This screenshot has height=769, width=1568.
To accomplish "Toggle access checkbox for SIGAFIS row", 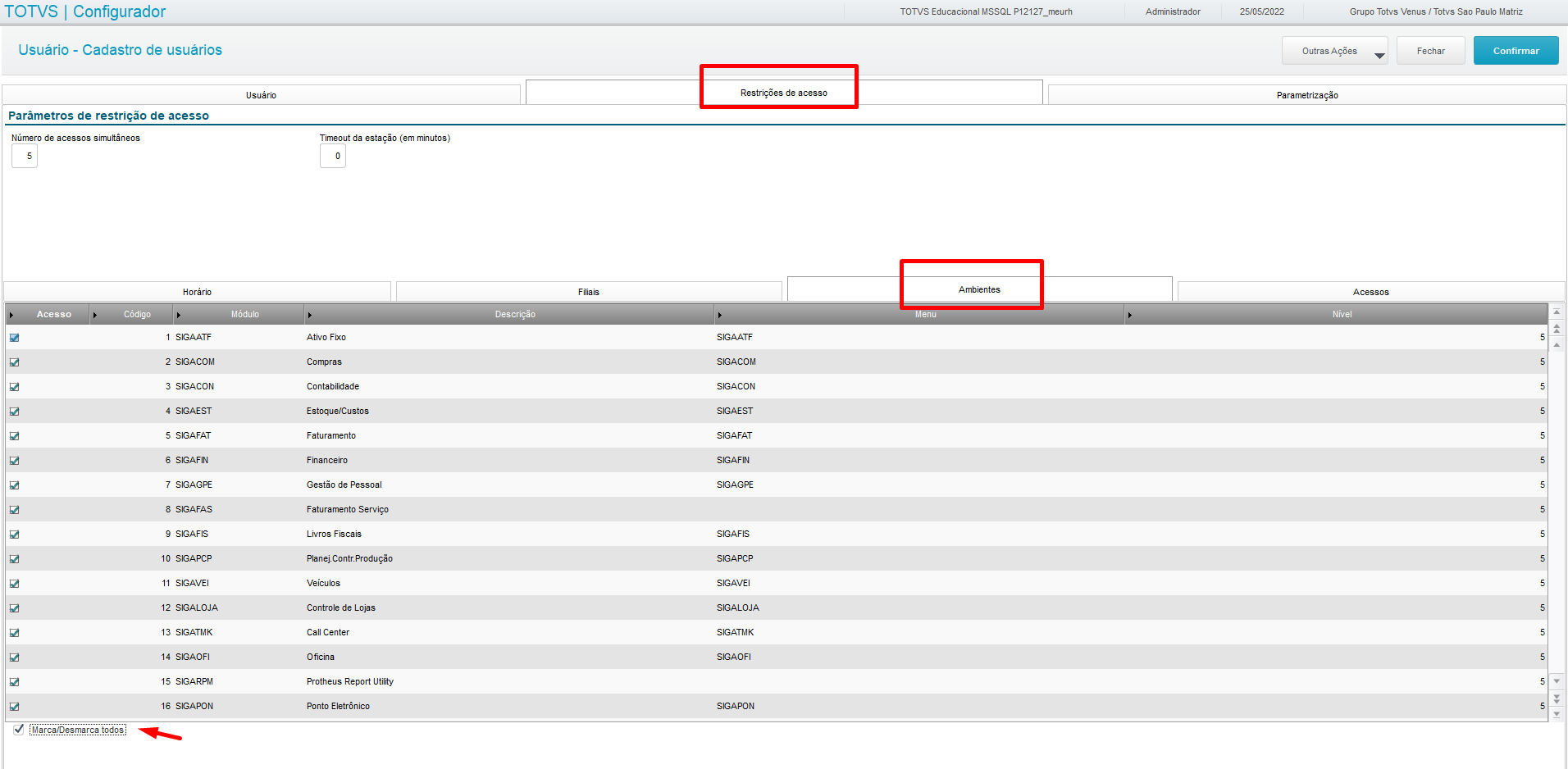I will click(x=14, y=535).
